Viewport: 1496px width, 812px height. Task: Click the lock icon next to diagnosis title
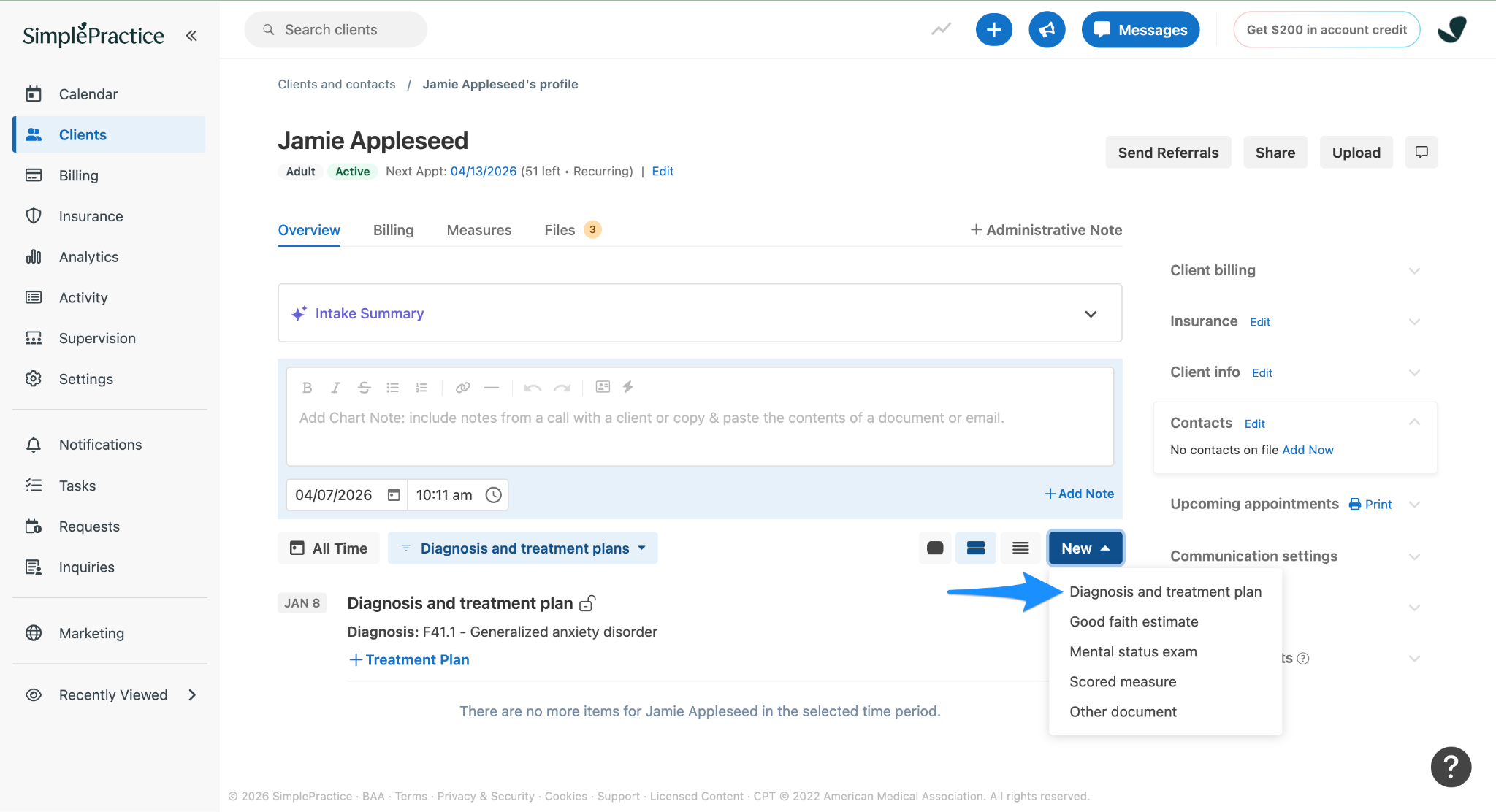(x=587, y=603)
